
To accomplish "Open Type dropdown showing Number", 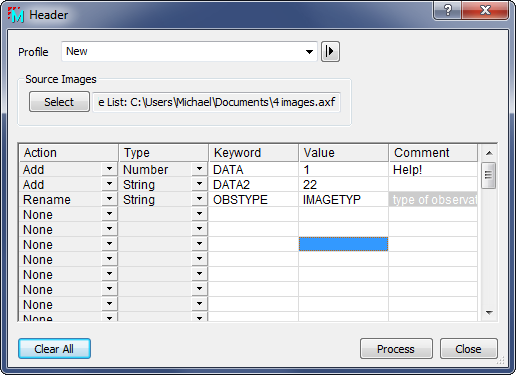I will pyautogui.click(x=199, y=169).
